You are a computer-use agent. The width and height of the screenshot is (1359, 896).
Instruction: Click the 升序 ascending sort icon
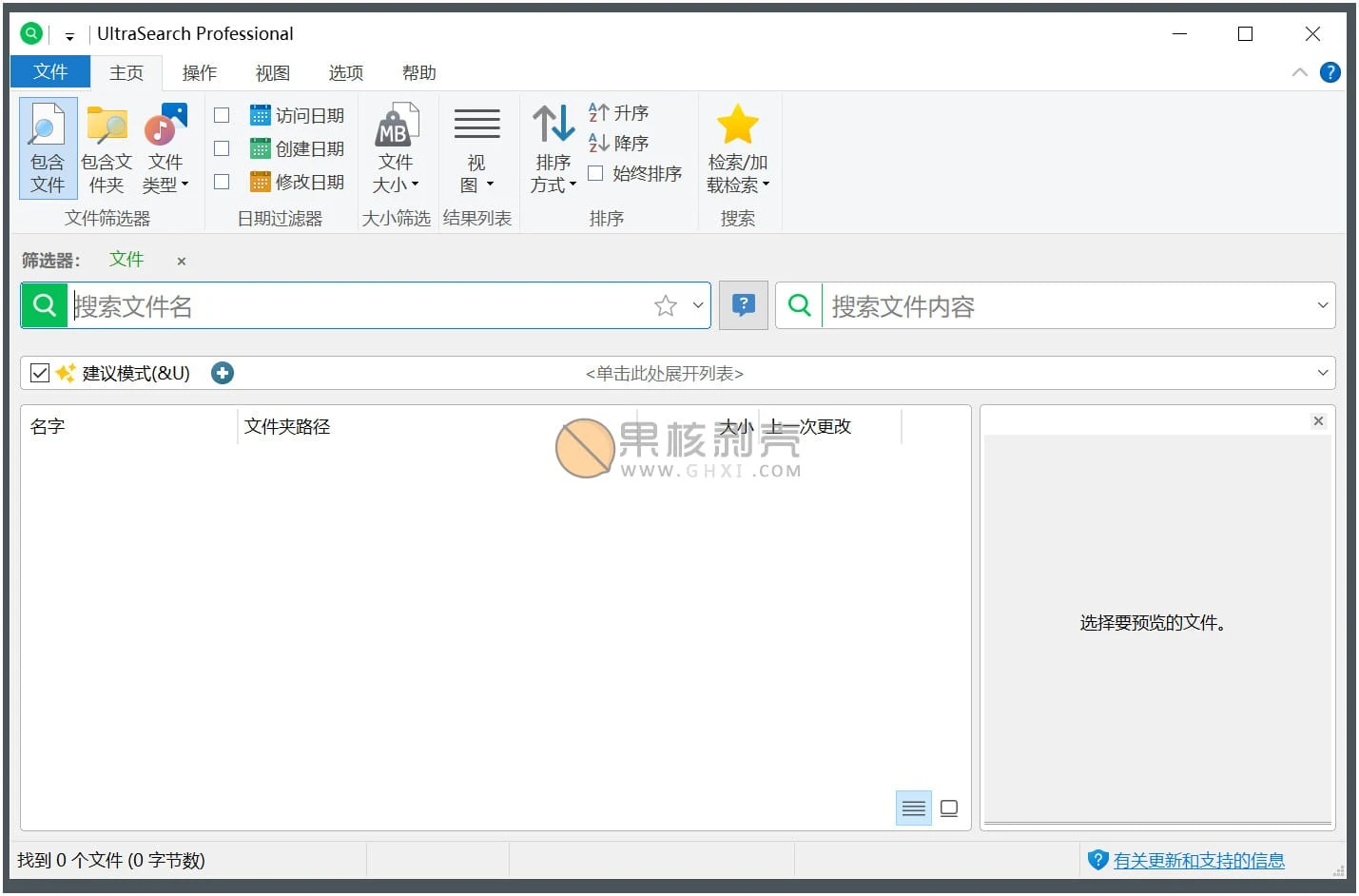tap(599, 113)
